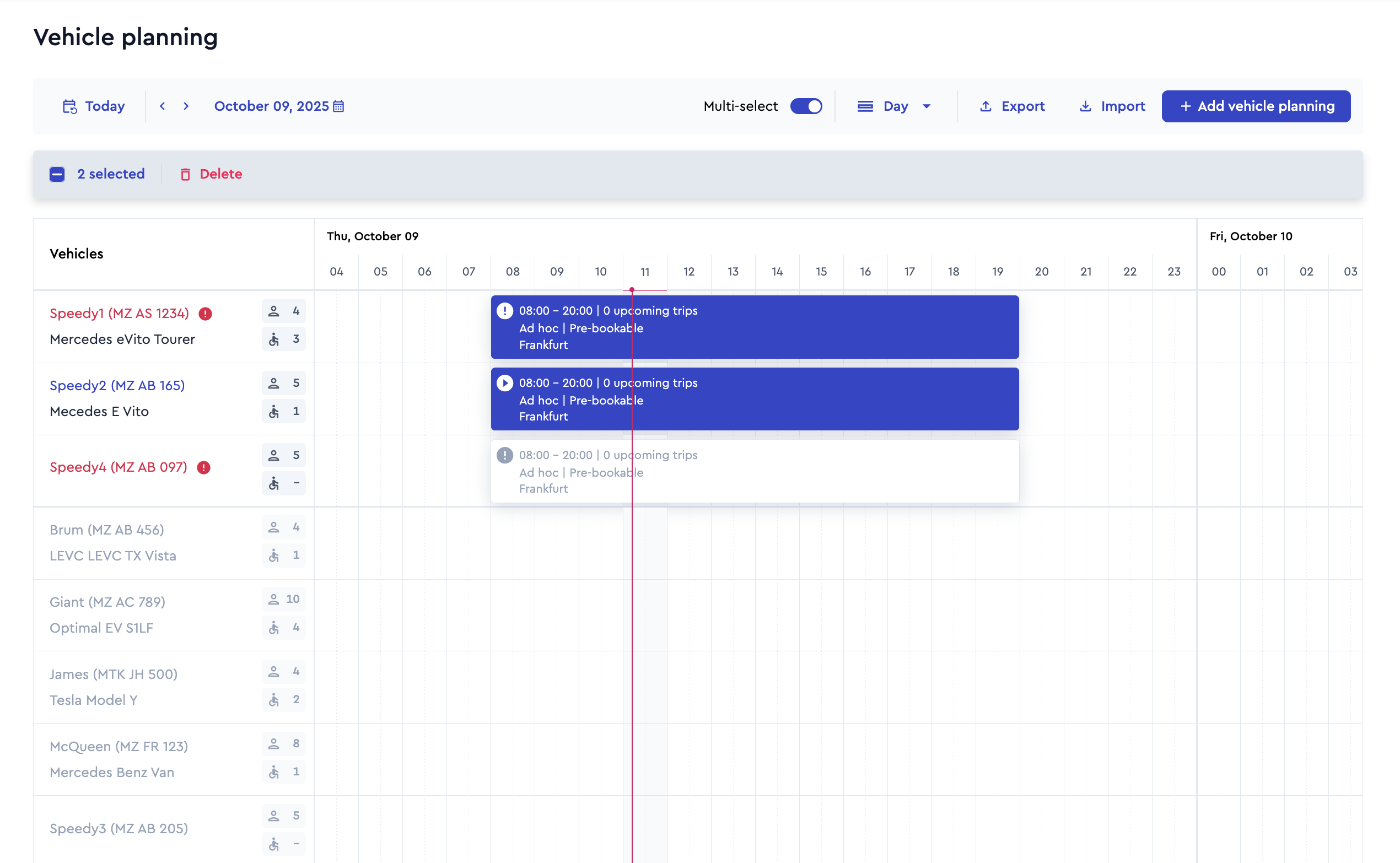The width and height of the screenshot is (1400, 863).
Task: Open the Day view dropdown
Action: click(x=895, y=106)
